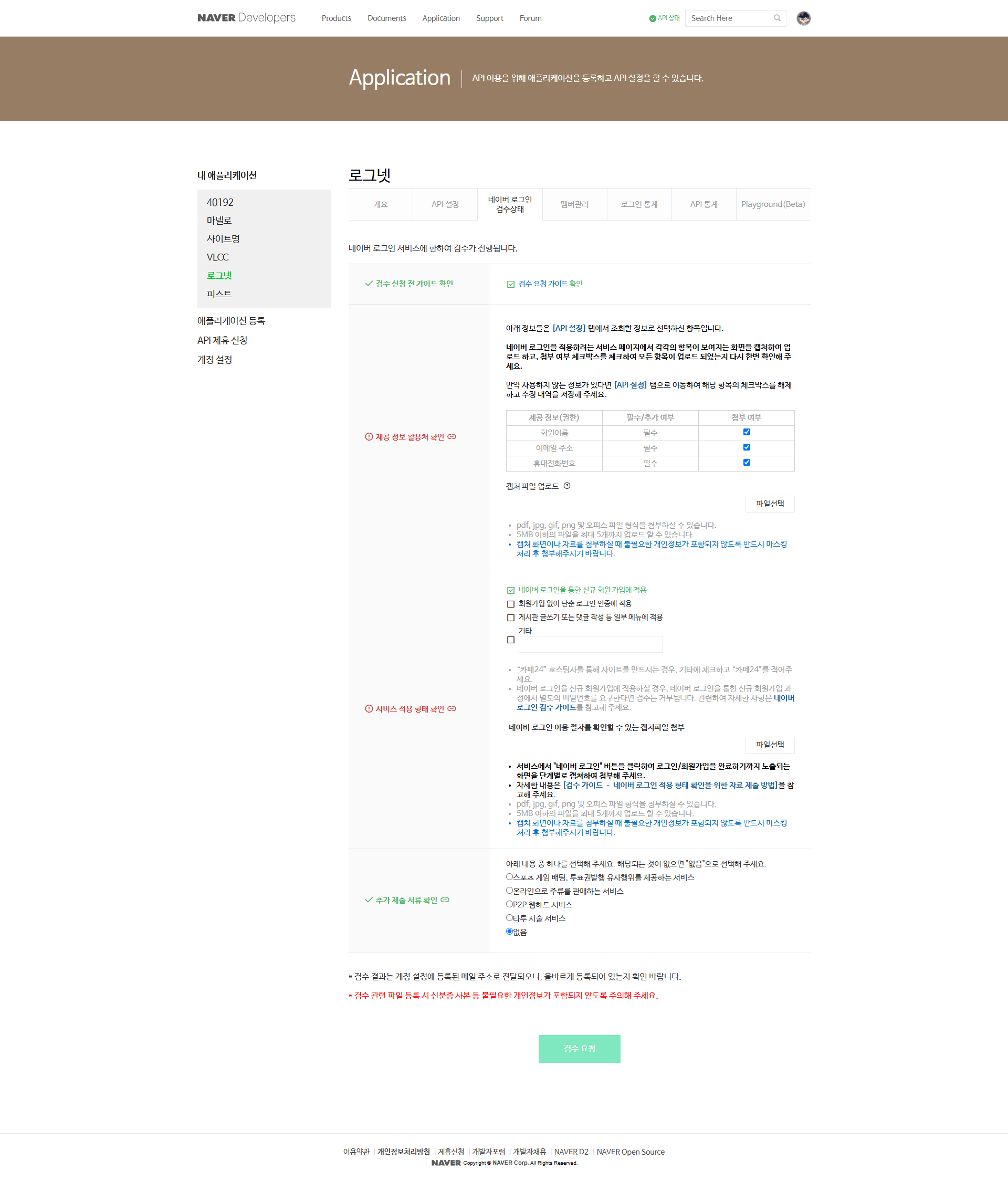
Task: Toggle 네이버 로그인을 통한 신규 회원 가입에 적용
Action: (510, 590)
